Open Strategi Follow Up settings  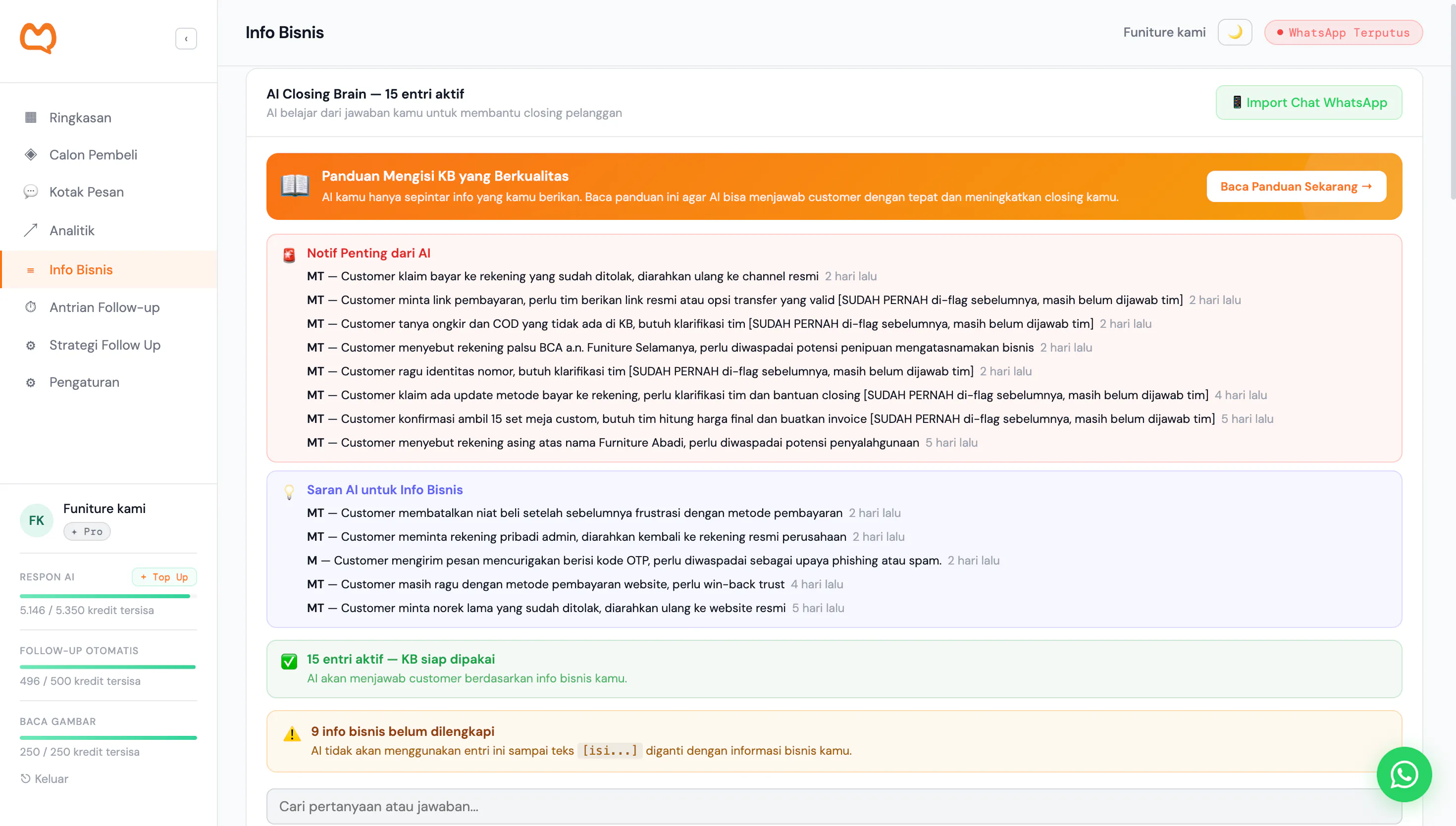(x=109, y=345)
